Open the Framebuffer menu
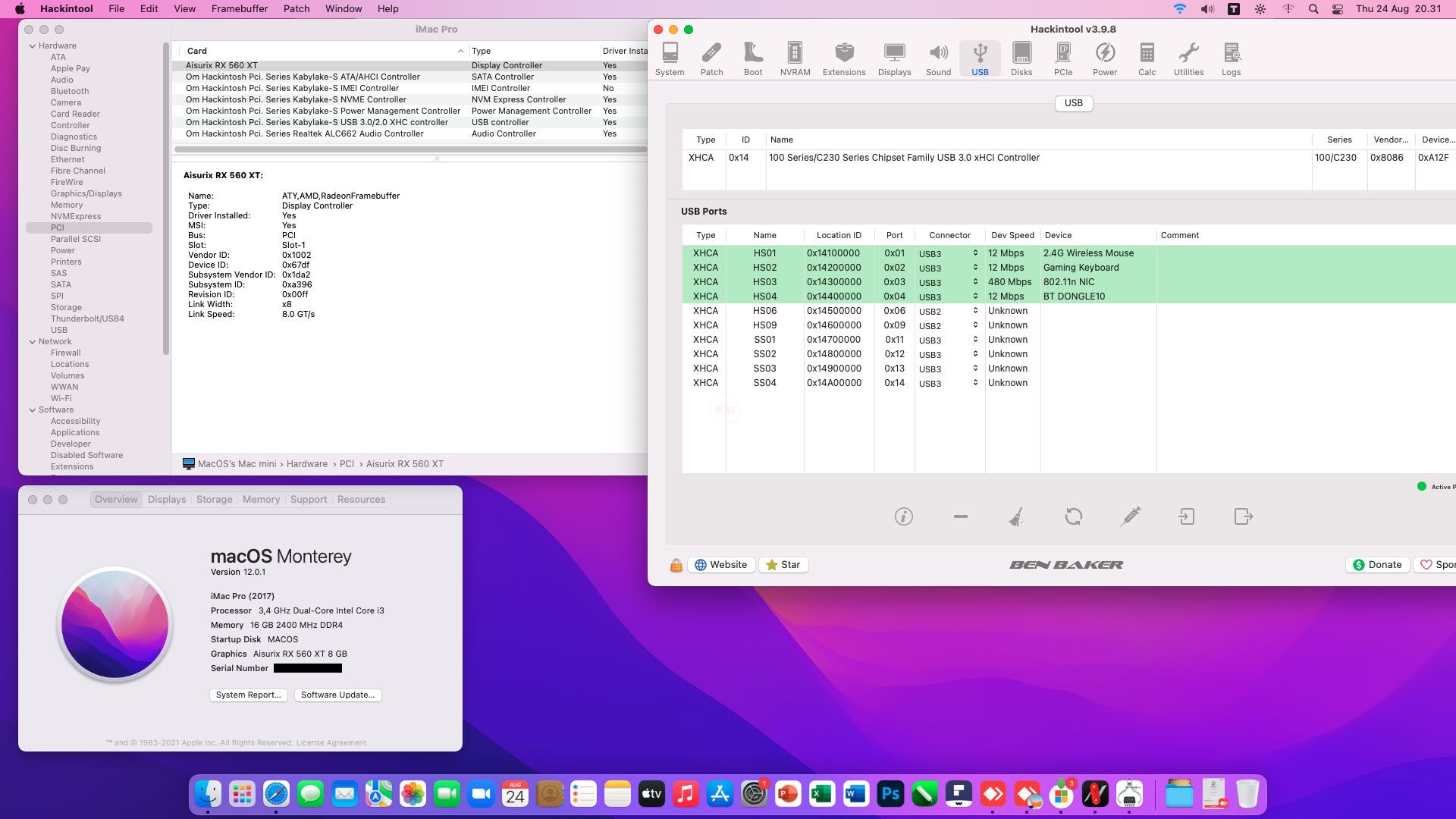The height and width of the screenshot is (819, 1456). pos(240,9)
